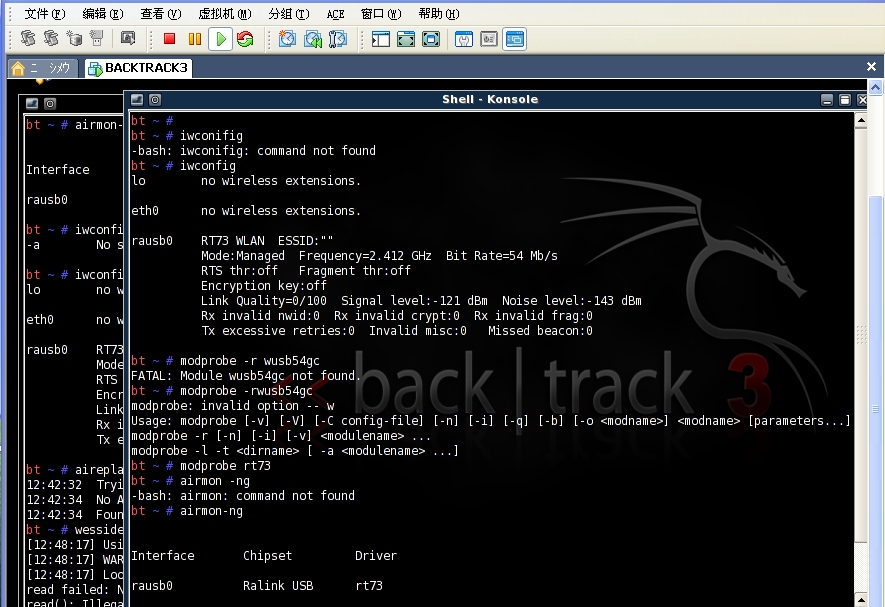Click the Konsole scrollbar up arrow

(x=861, y=120)
